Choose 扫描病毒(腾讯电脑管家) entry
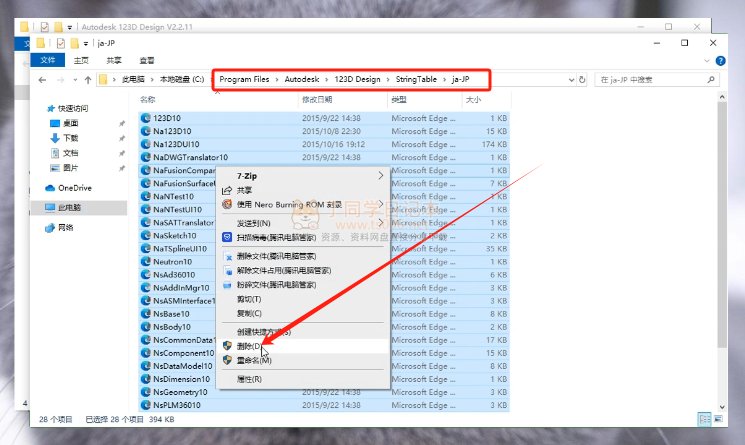This screenshot has height=445, width=745. coord(303,237)
